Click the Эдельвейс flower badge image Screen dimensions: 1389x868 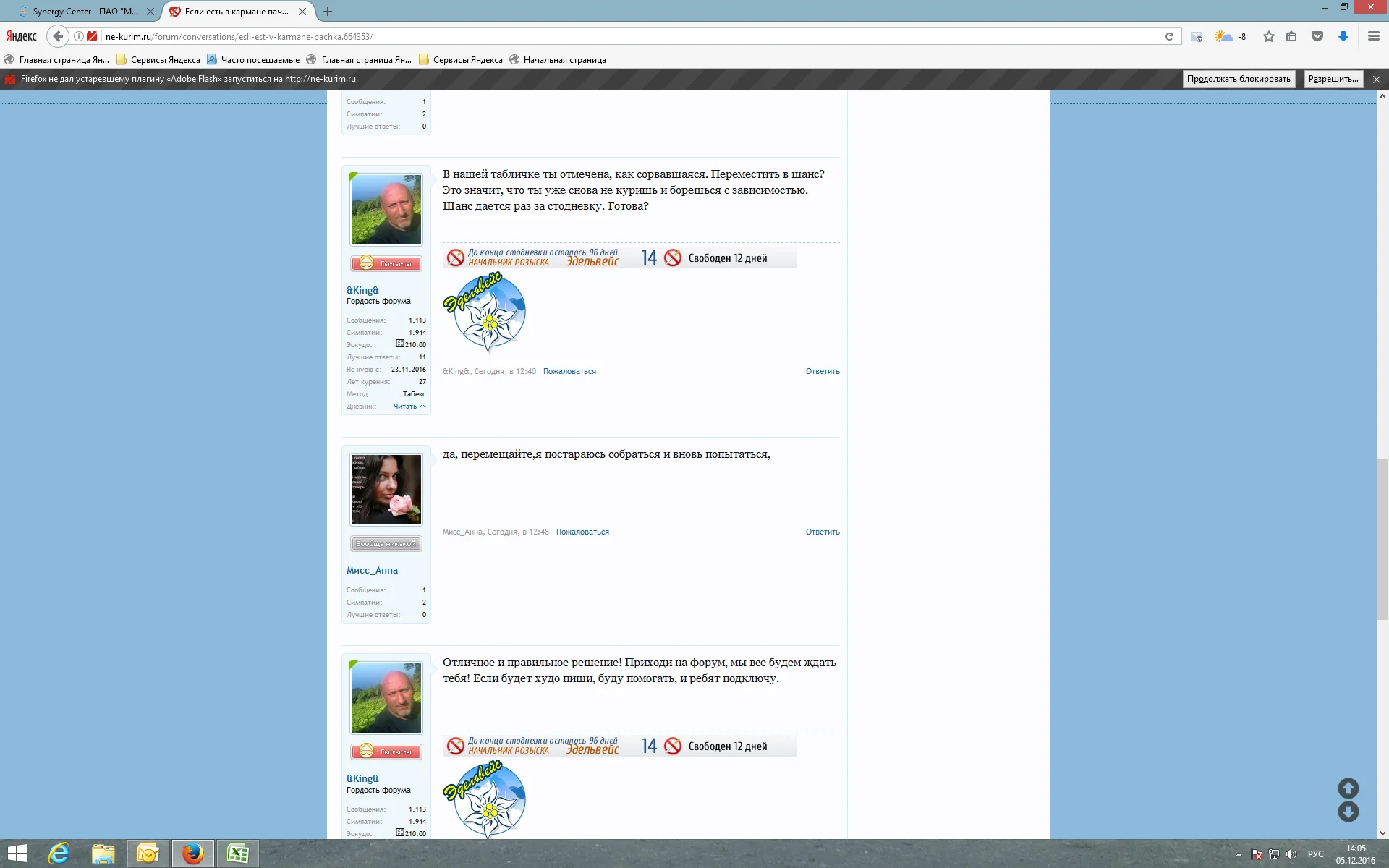click(x=485, y=312)
